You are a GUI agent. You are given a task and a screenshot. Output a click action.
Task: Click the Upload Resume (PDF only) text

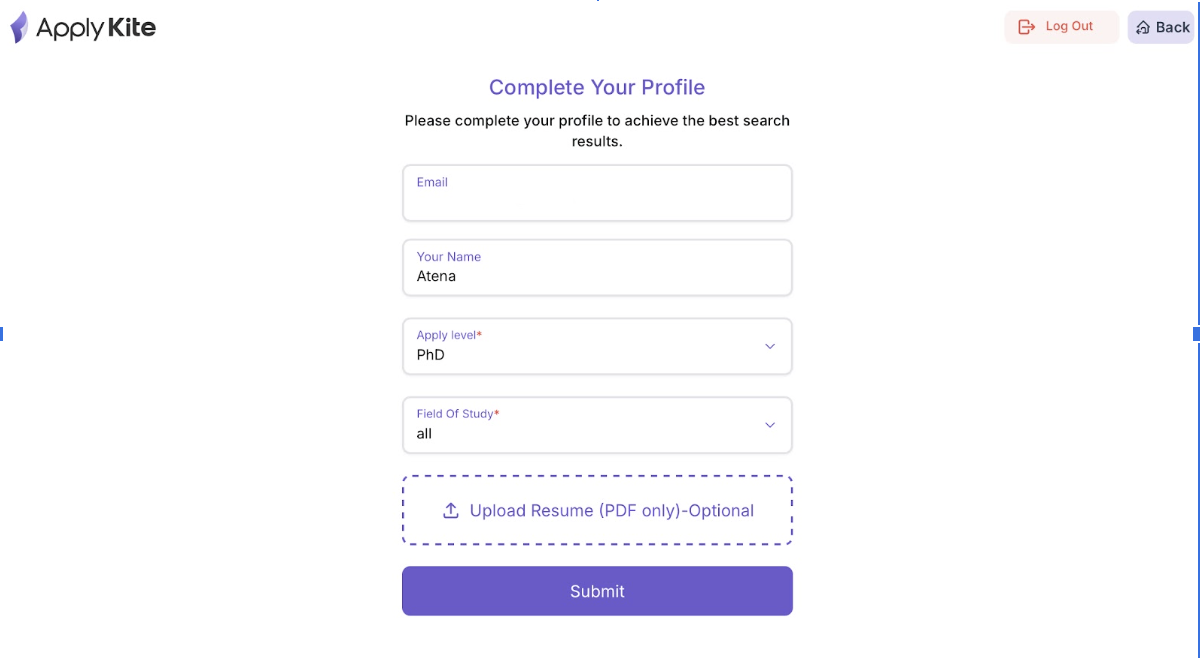pyautogui.click(x=612, y=511)
